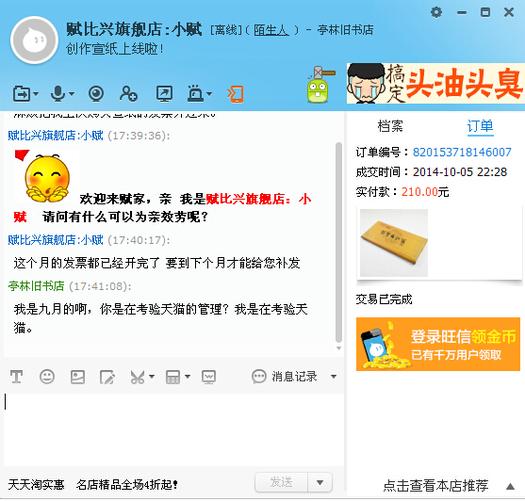
Task: Switch to the 档案 tab
Action: tap(390, 126)
